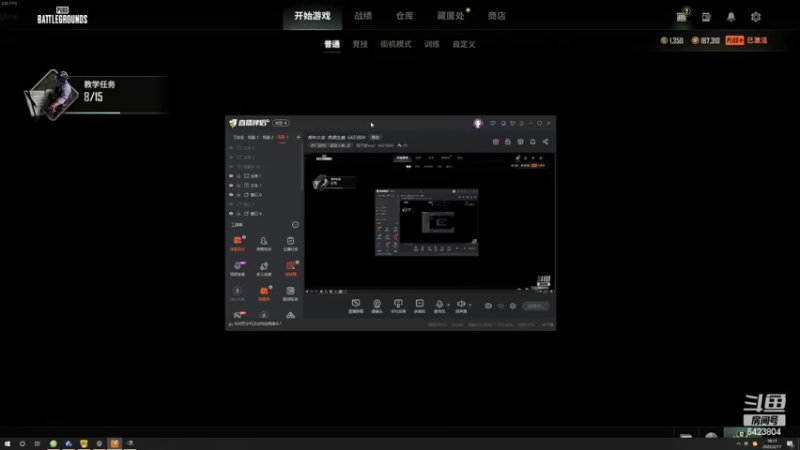This screenshot has height=450, width=800.
Task: Open the phone mirroring help link
Action: [x=257, y=324]
